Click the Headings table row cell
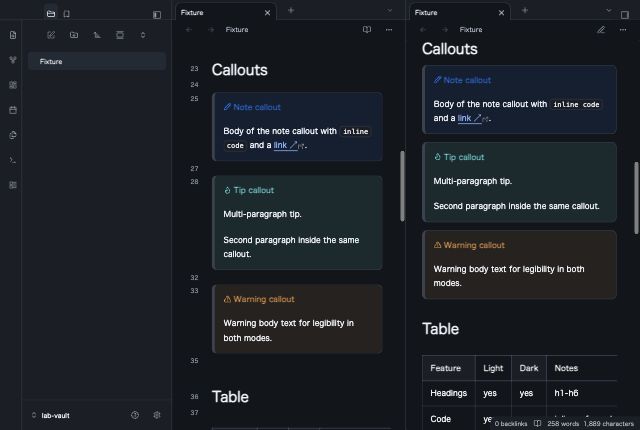The image size is (640, 430). (449, 393)
